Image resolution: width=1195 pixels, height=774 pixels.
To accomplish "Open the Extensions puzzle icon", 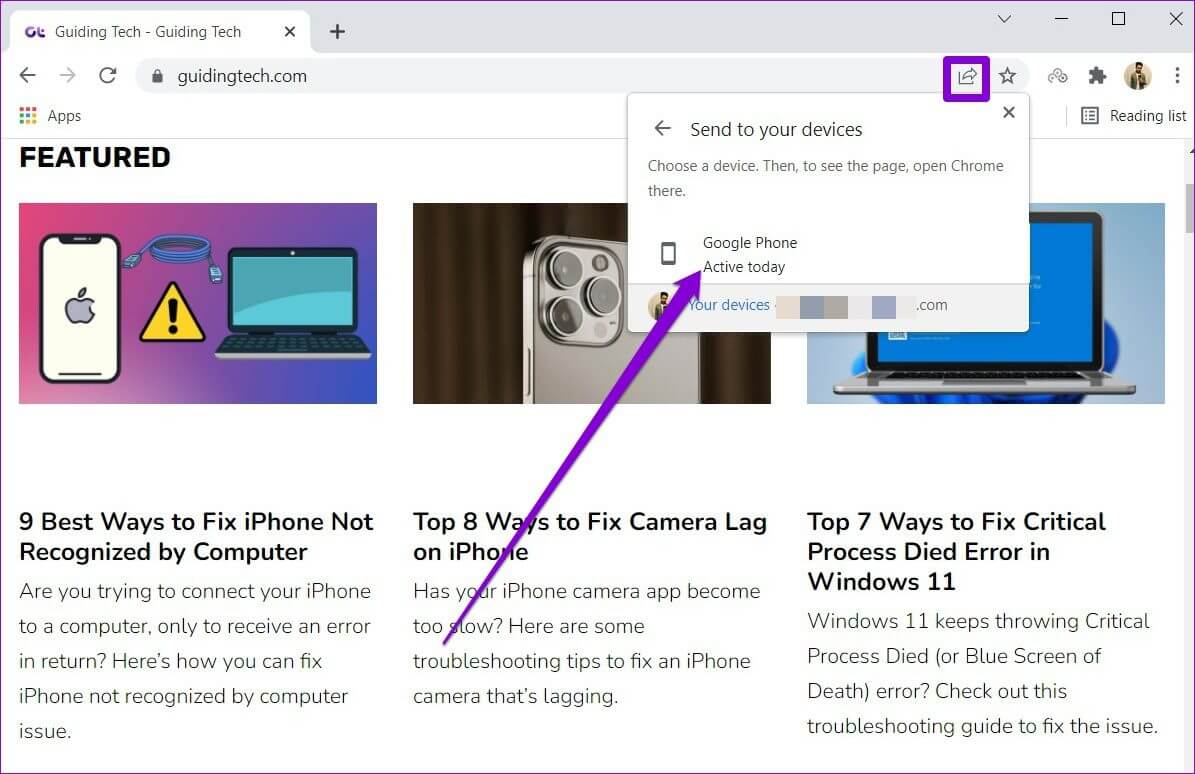I will coord(1097,76).
